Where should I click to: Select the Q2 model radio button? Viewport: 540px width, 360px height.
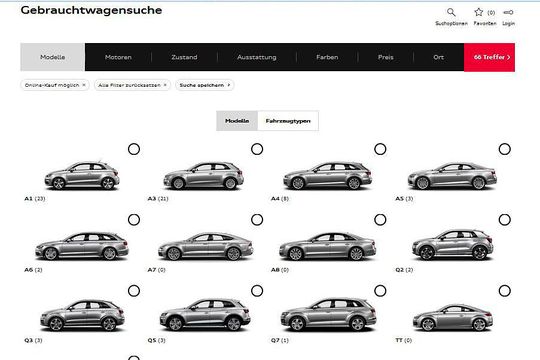tap(505, 220)
